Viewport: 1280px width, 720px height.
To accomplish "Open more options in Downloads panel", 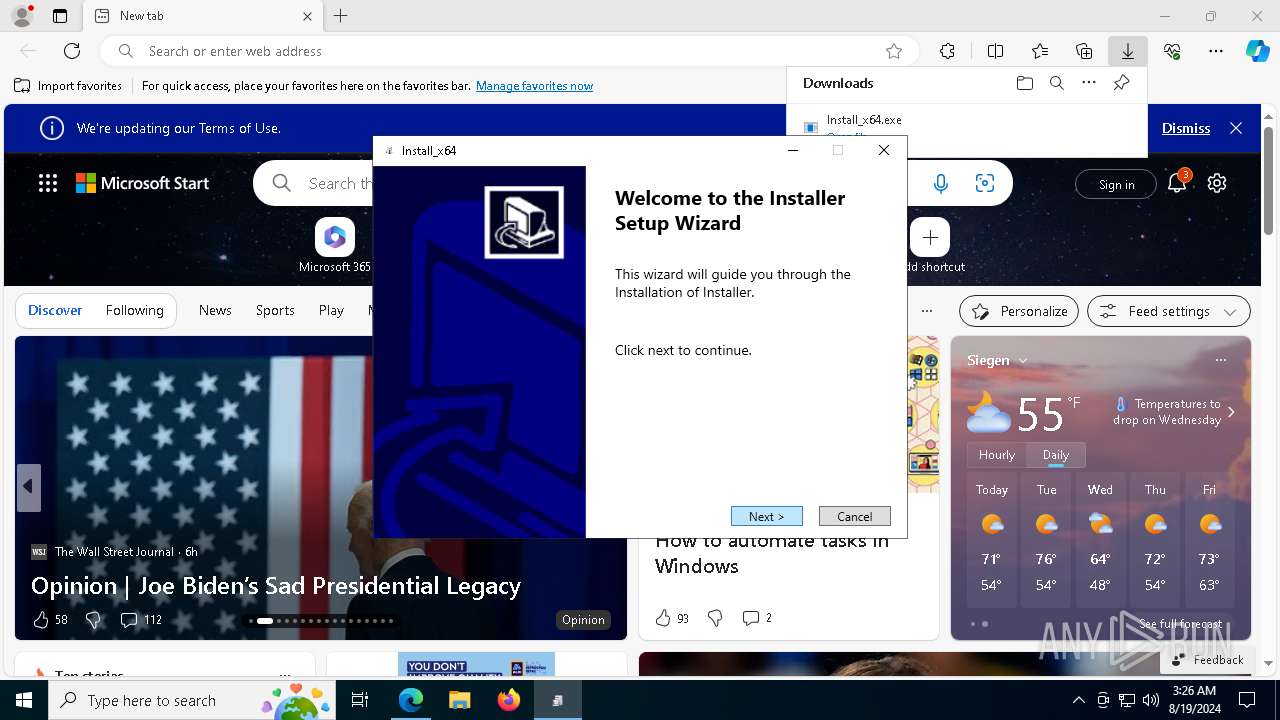I will click(x=1089, y=83).
